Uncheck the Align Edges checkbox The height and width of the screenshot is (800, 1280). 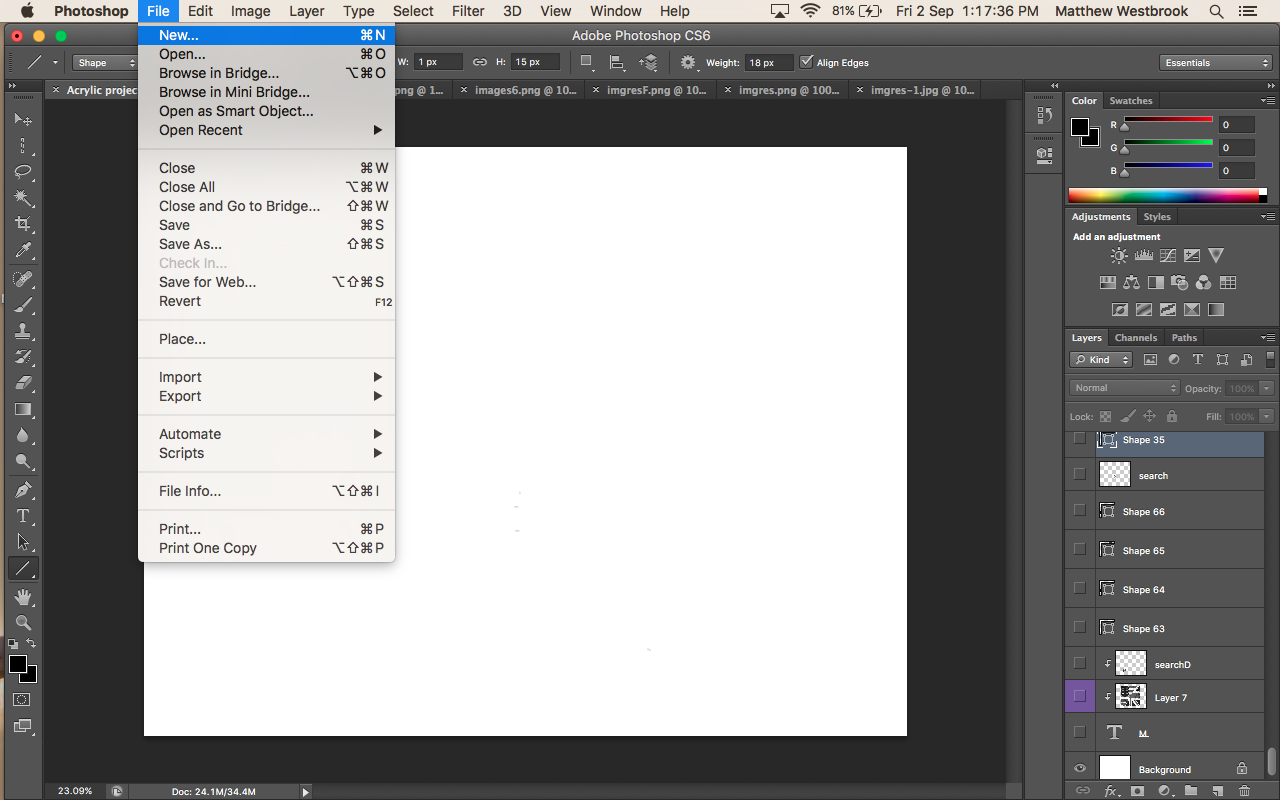coord(807,61)
